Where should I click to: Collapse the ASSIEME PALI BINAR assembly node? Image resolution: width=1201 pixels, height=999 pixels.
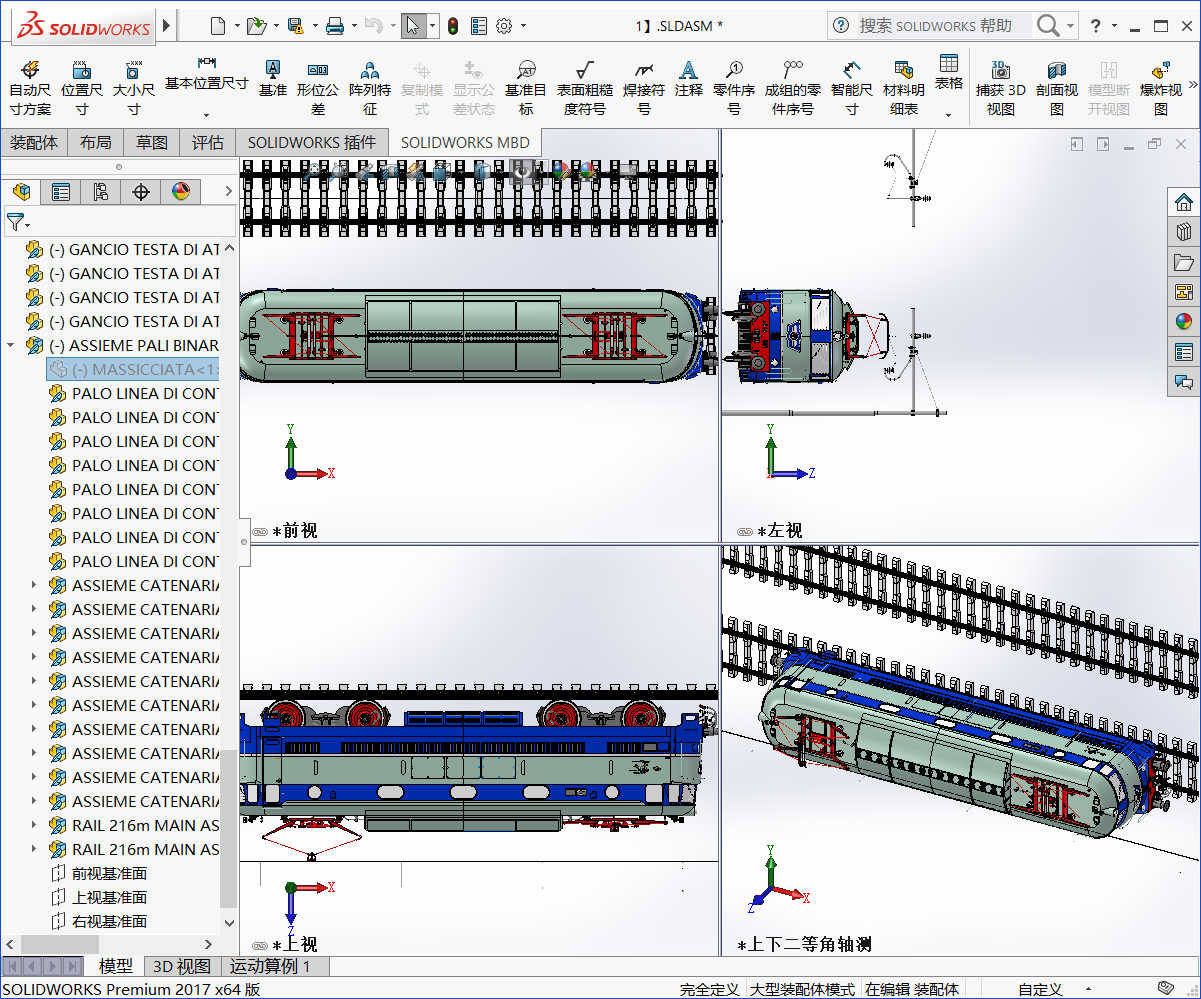[11, 345]
